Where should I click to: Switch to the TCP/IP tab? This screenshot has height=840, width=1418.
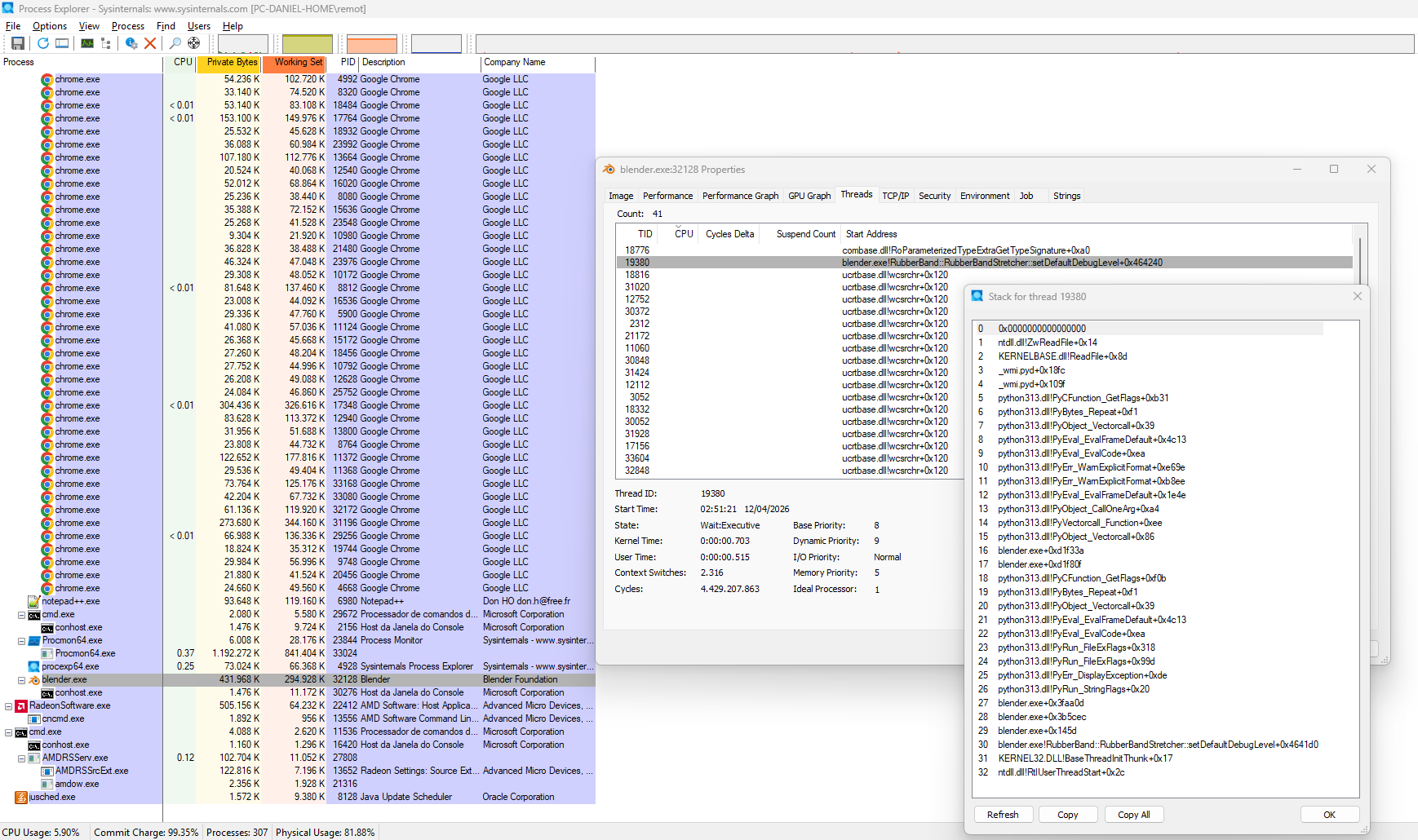(895, 196)
